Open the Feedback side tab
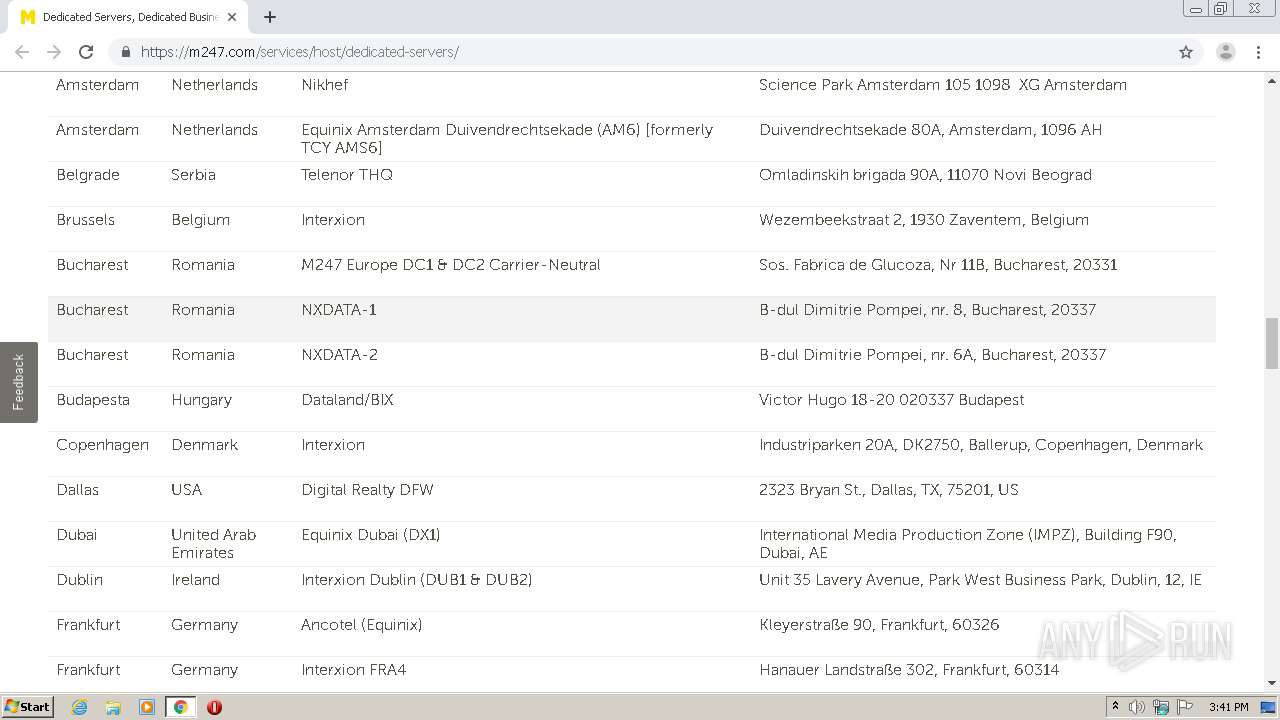This screenshot has height=720, width=1280. pyautogui.click(x=18, y=382)
